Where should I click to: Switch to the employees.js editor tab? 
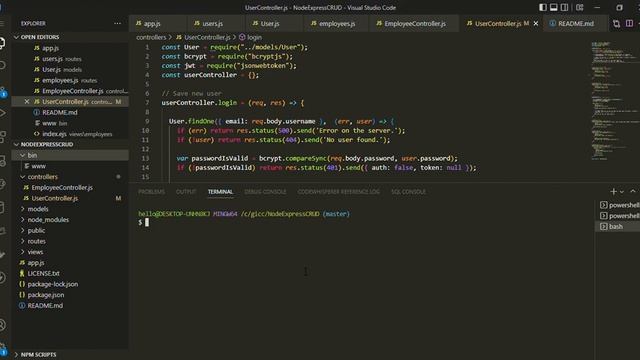[x=336, y=24]
